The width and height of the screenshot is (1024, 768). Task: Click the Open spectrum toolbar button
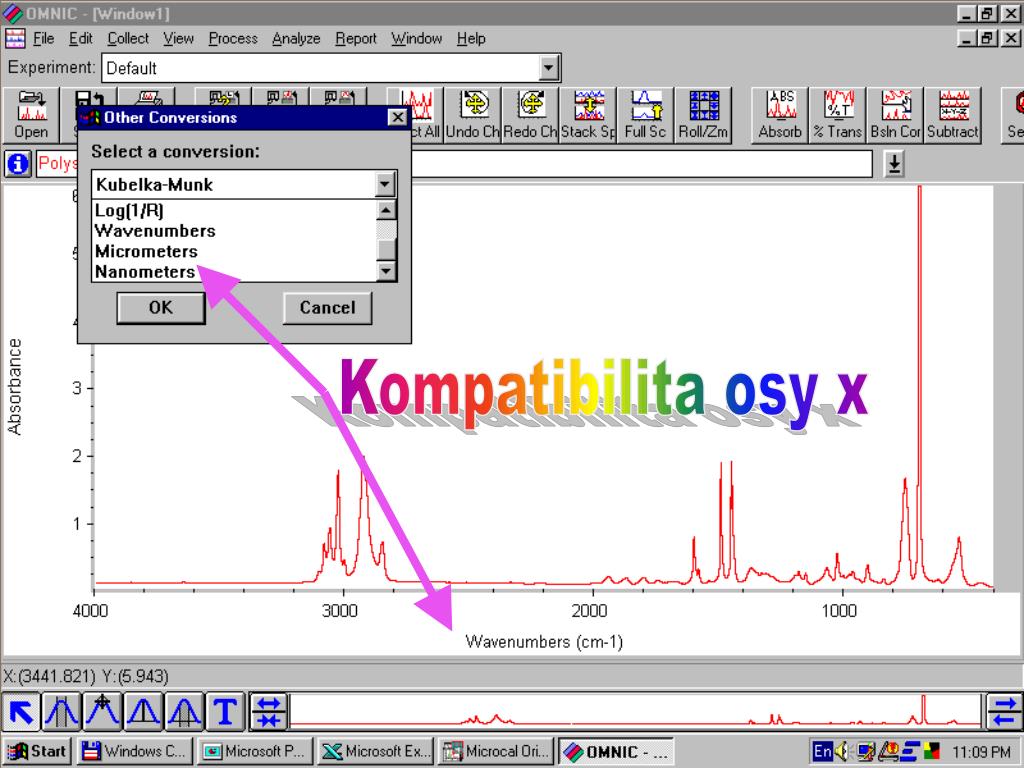click(31, 115)
